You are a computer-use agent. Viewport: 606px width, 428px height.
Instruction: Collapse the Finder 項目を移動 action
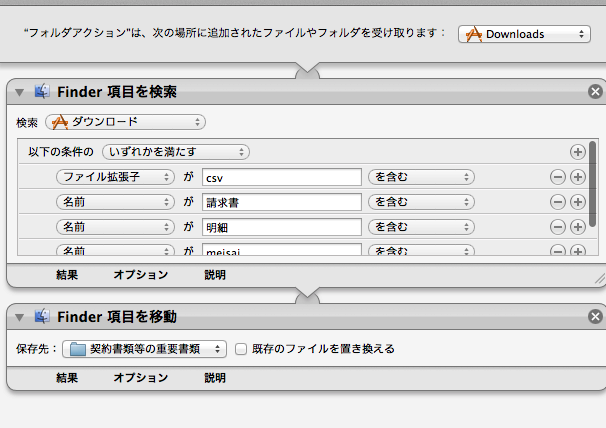click(x=19, y=317)
